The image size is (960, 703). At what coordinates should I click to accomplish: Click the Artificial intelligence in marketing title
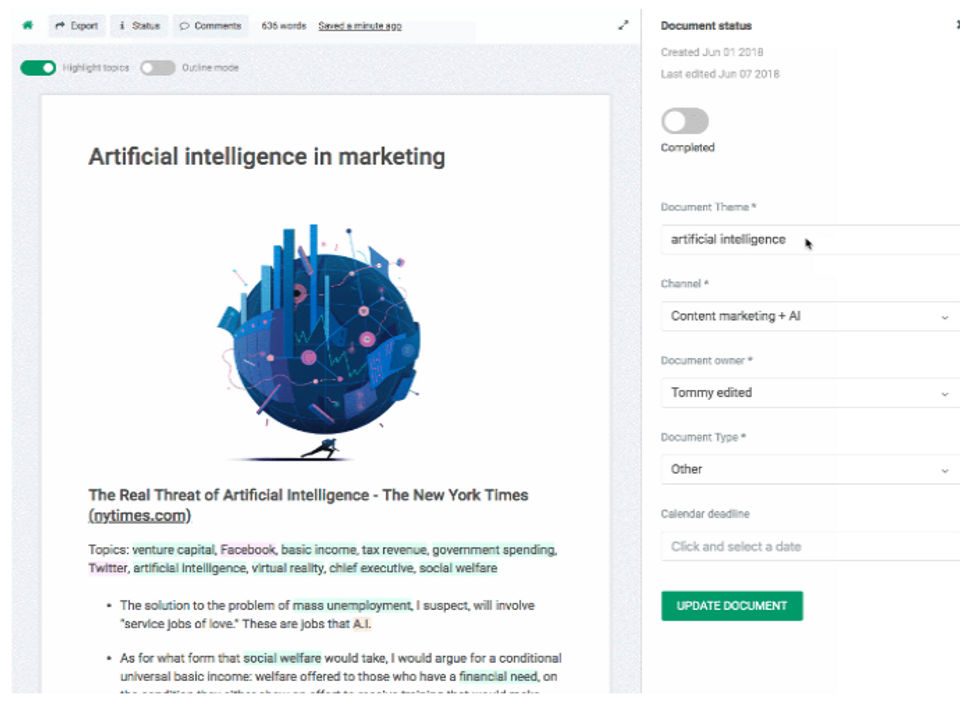[x=267, y=157]
